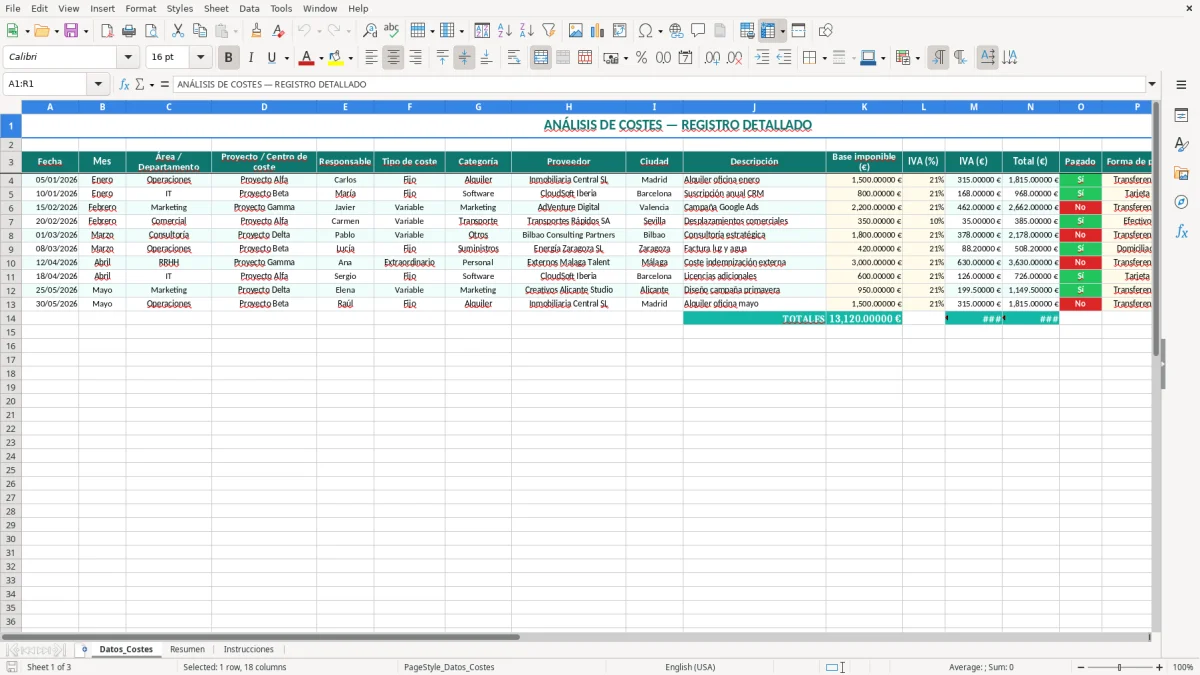Click the Cut scissors icon
Image resolution: width=1200 pixels, height=675 pixels.
click(x=178, y=31)
